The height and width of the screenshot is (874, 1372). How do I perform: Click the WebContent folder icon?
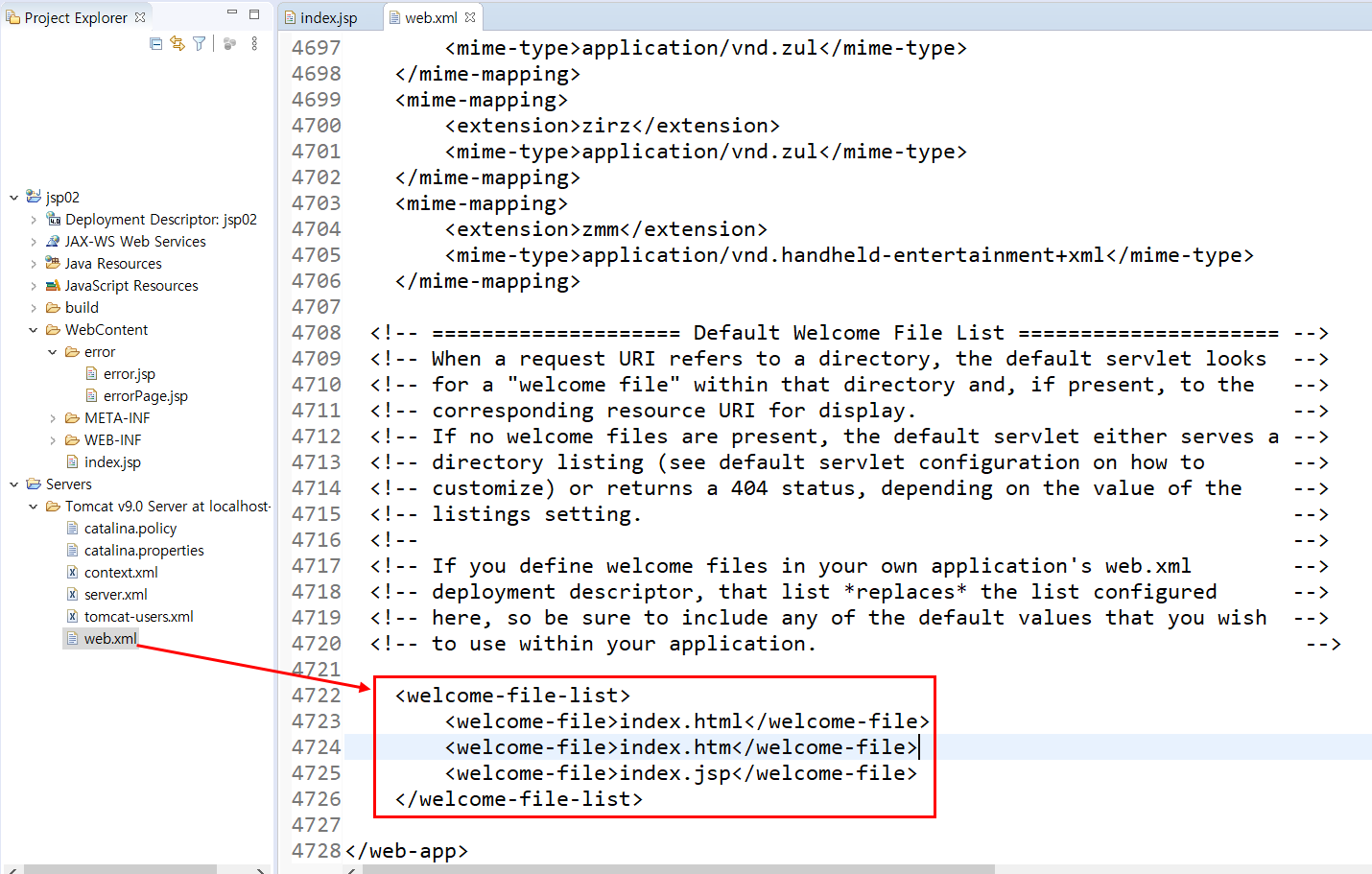point(54,330)
